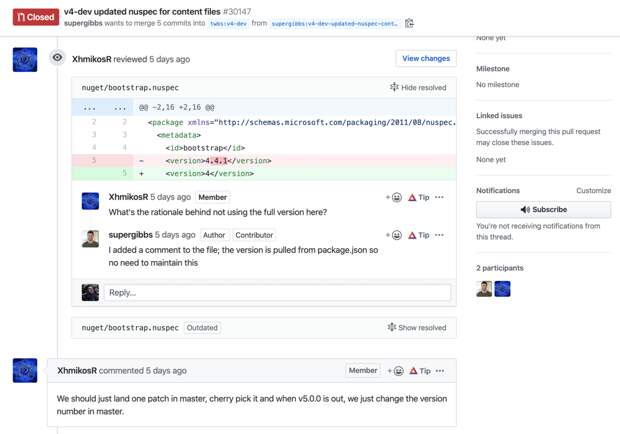Viewport: 620px width, 434px height.
Task: Open the supergibbs head branch link
Action: click(335, 24)
